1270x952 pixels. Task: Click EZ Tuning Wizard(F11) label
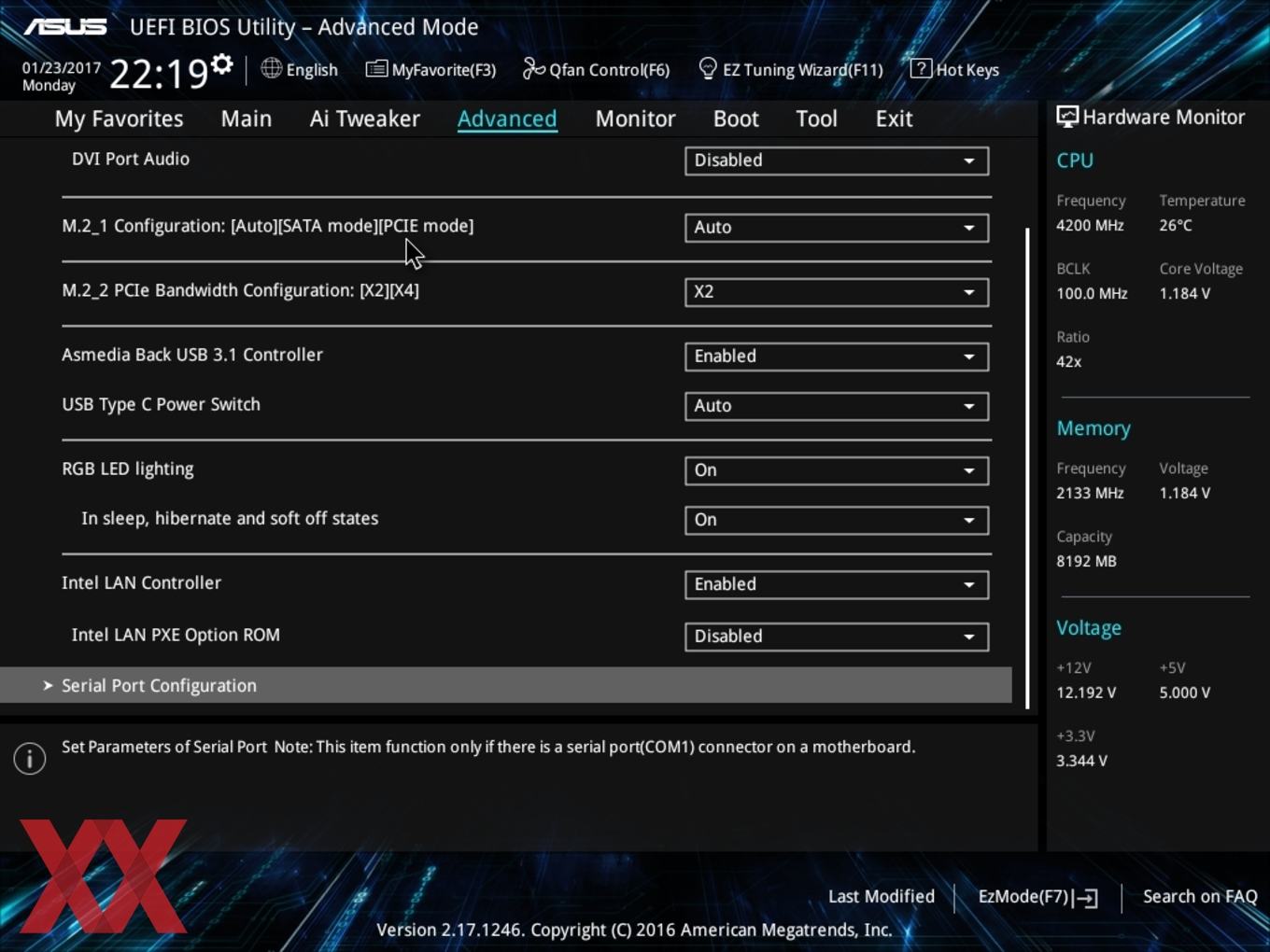coord(802,70)
